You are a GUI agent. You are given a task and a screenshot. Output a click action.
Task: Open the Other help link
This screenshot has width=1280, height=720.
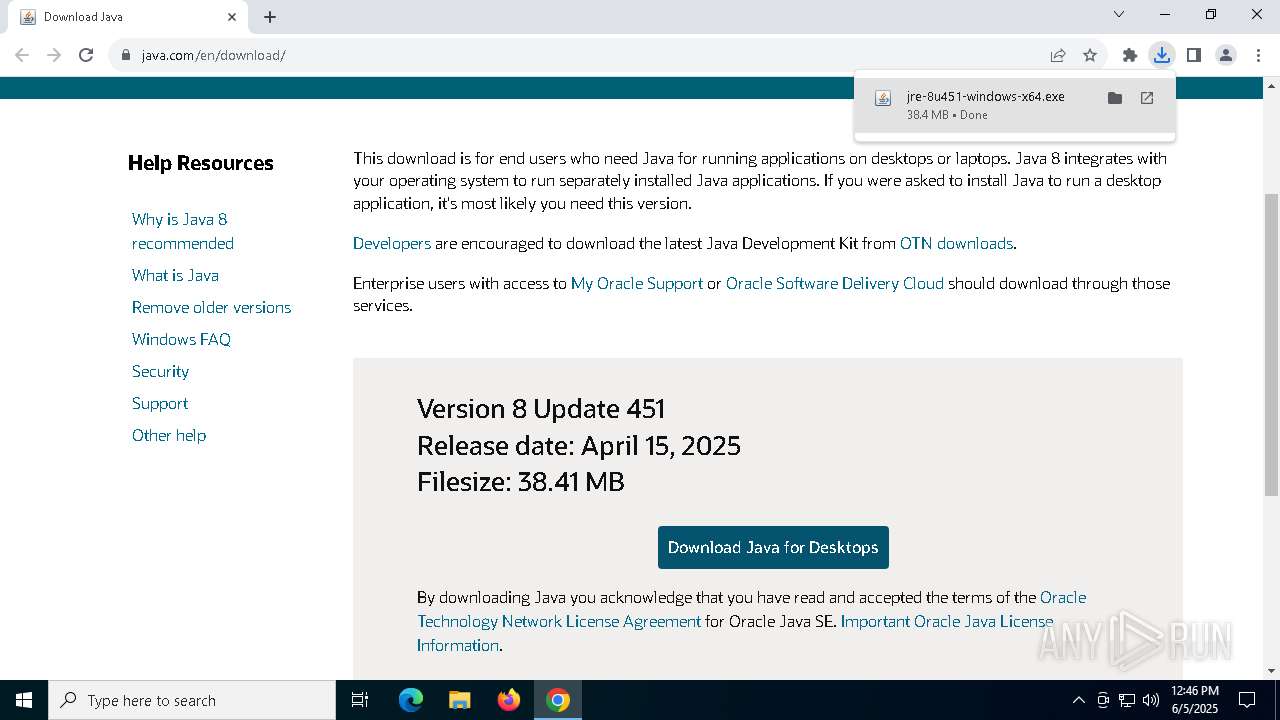tap(169, 435)
